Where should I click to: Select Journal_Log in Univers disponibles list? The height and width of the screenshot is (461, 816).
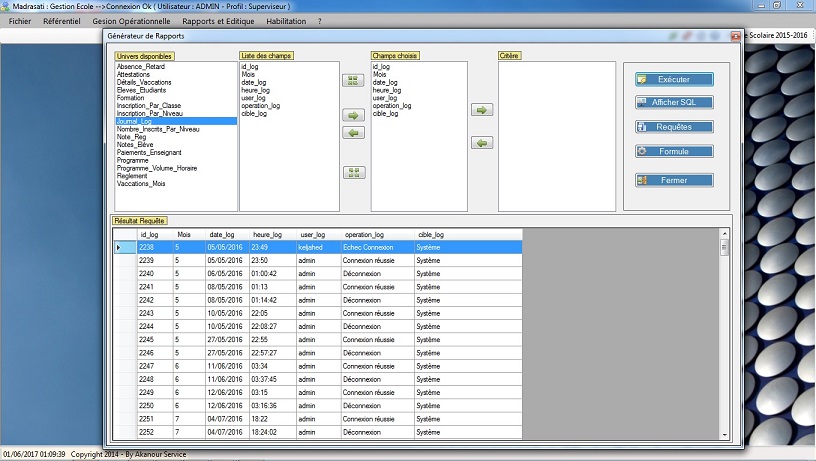(x=175, y=121)
